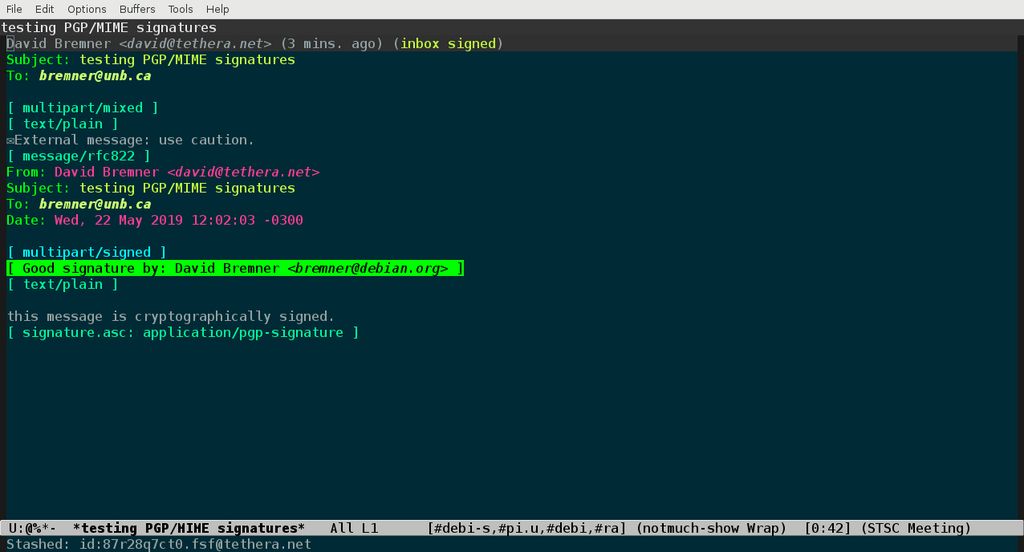The image size is (1024, 552).
Task: Toggle the message/rfc822 part
Action: click(x=78, y=156)
